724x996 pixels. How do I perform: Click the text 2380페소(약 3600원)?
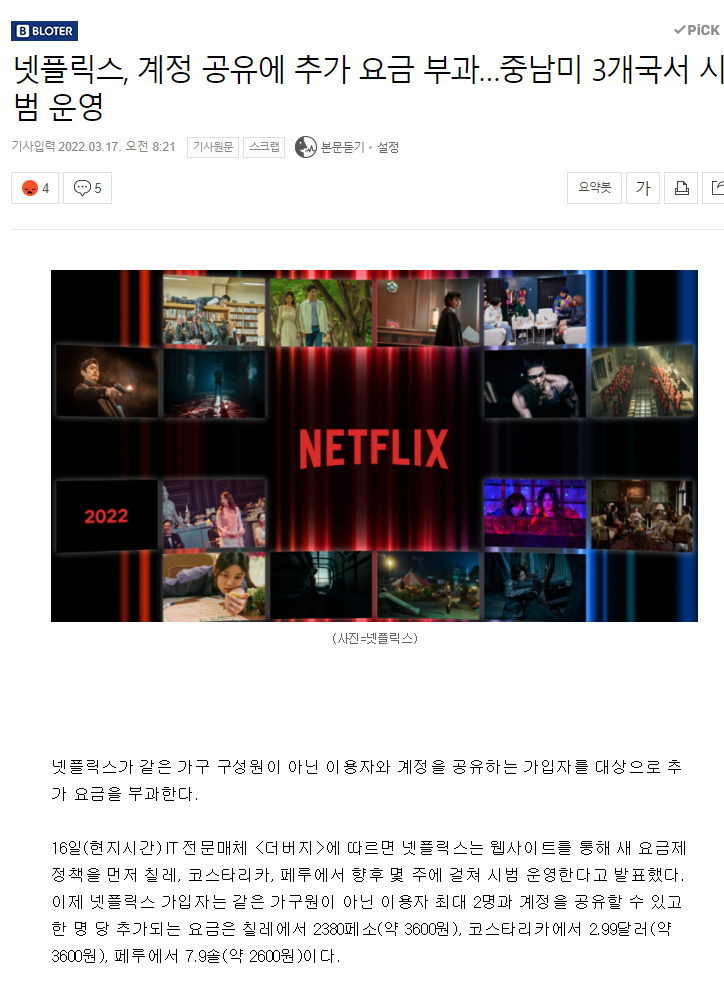pyautogui.click(x=387, y=929)
